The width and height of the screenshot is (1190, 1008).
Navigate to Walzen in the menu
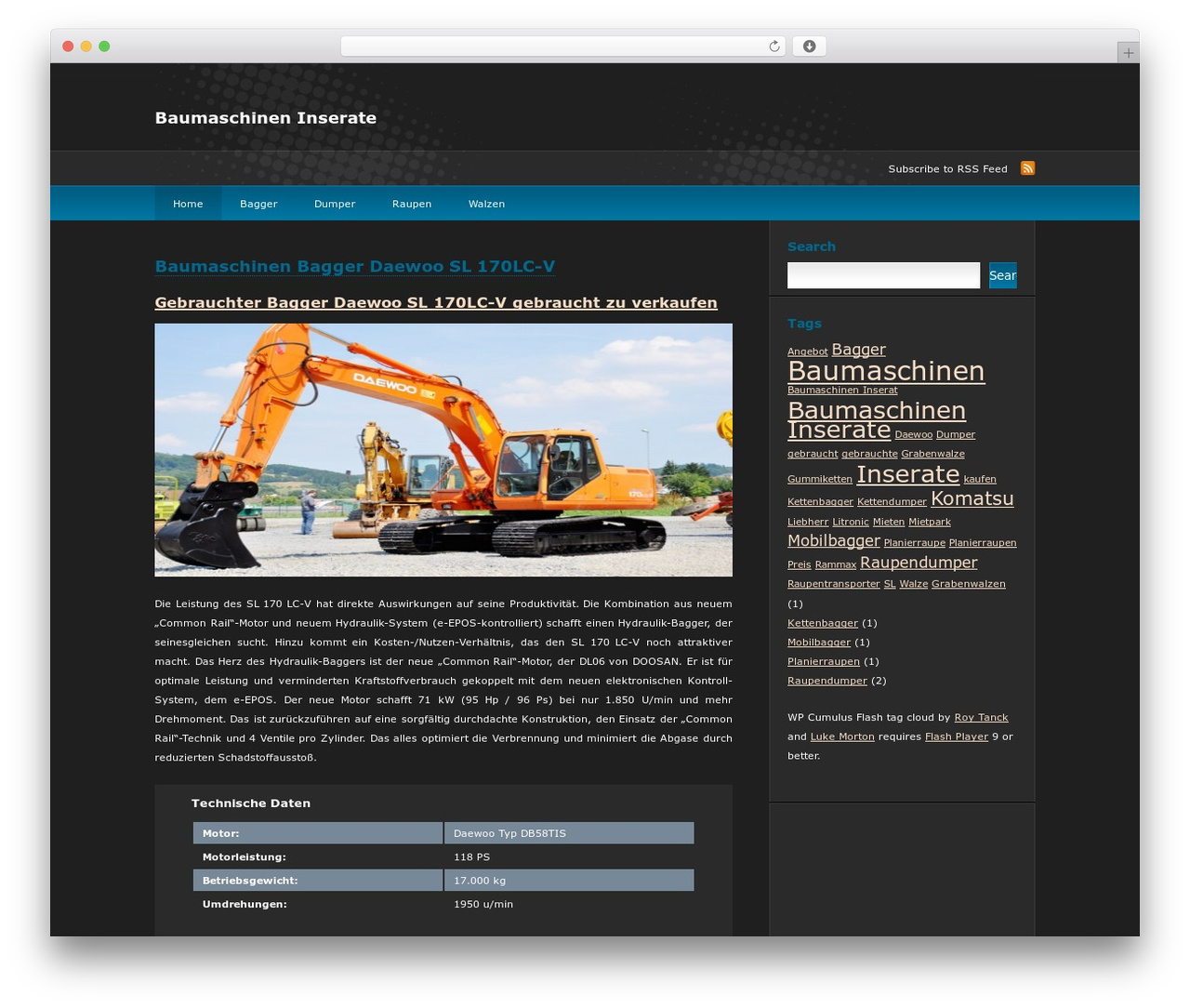point(486,204)
